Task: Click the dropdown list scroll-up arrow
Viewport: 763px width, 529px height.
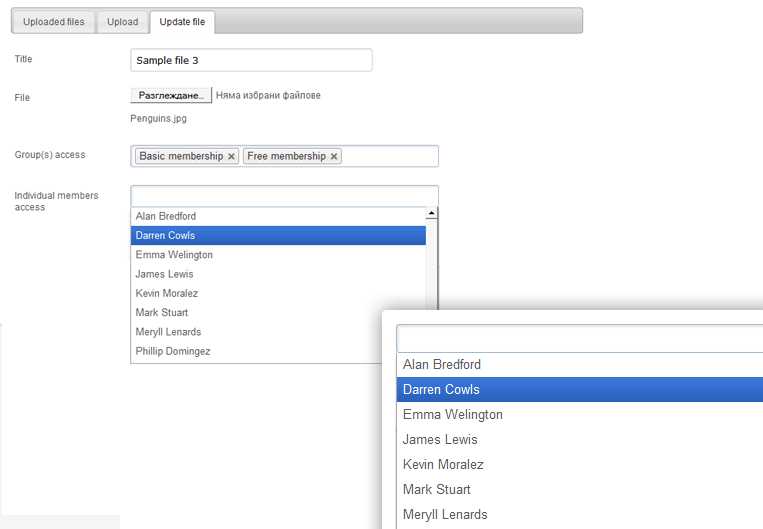Action: (x=432, y=213)
